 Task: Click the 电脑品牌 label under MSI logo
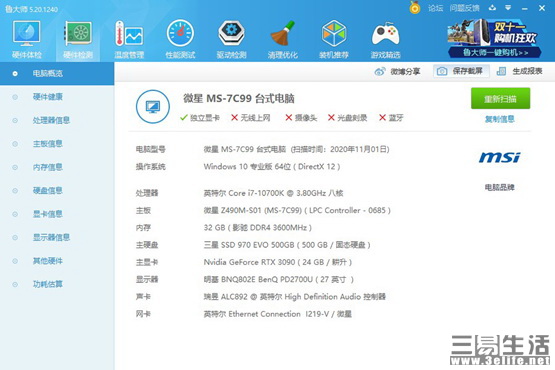tap(499, 187)
